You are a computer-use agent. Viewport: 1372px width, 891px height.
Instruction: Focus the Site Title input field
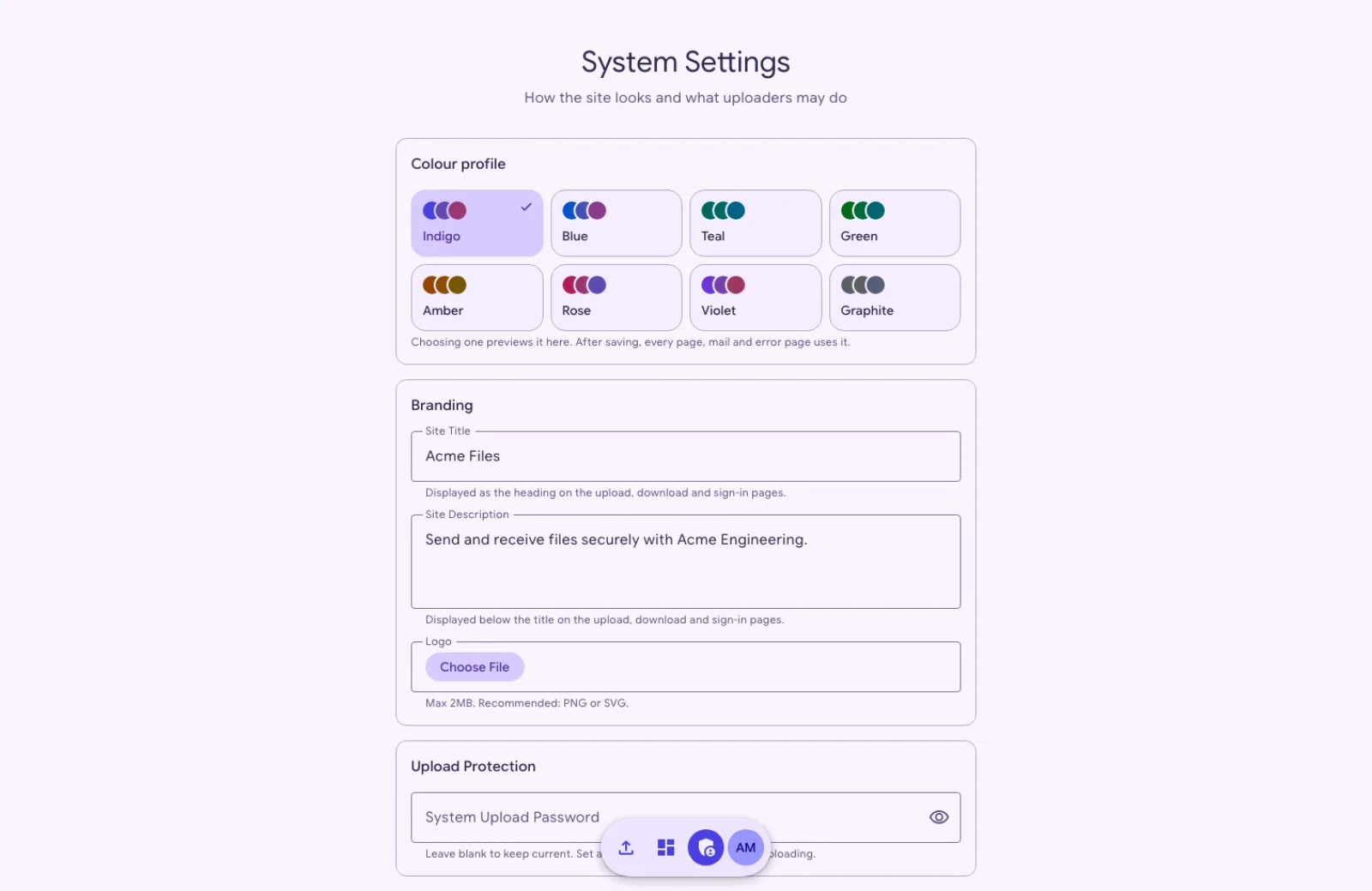click(x=686, y=456)
